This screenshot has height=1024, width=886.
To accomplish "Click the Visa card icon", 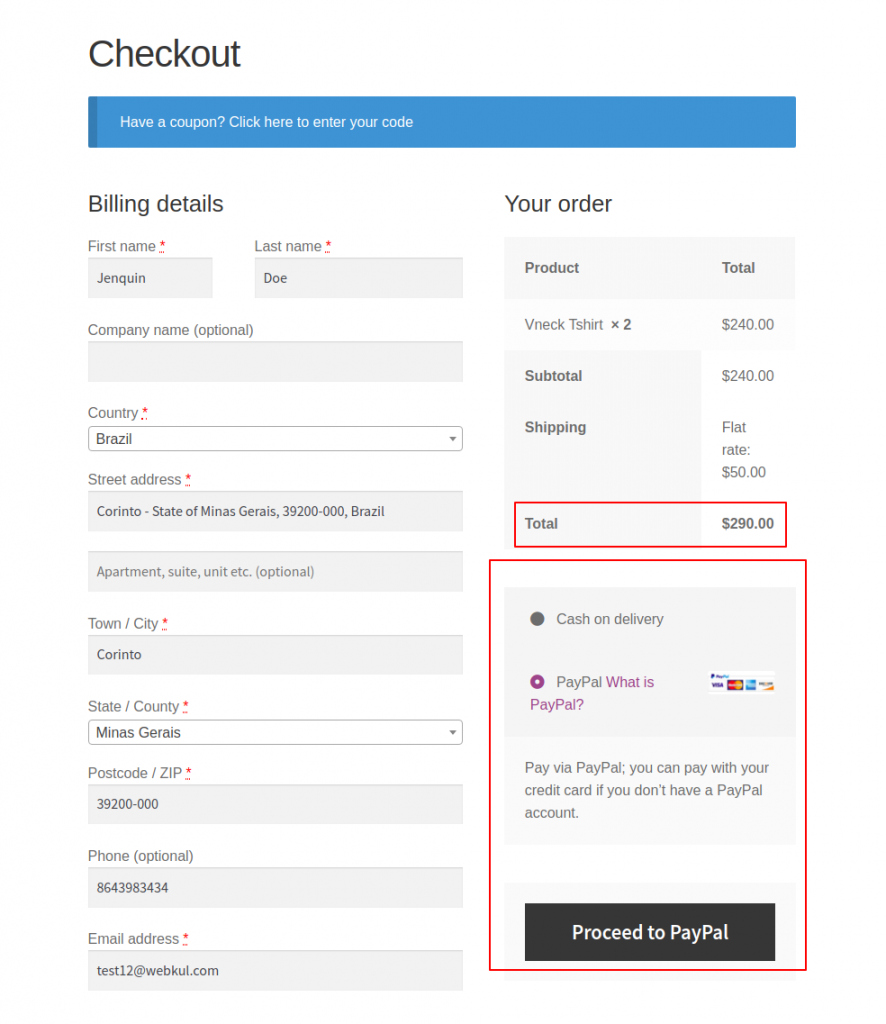I will click(x=717, y=684).
